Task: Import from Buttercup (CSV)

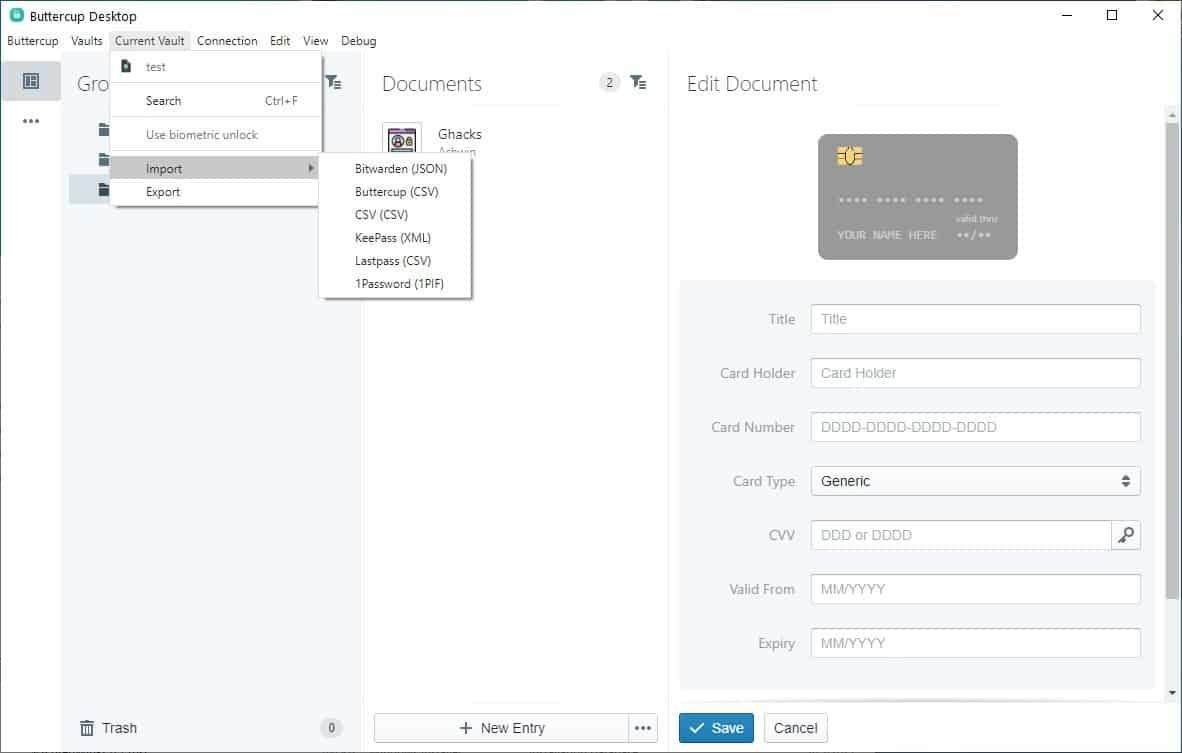Action: tap(395, 191)
